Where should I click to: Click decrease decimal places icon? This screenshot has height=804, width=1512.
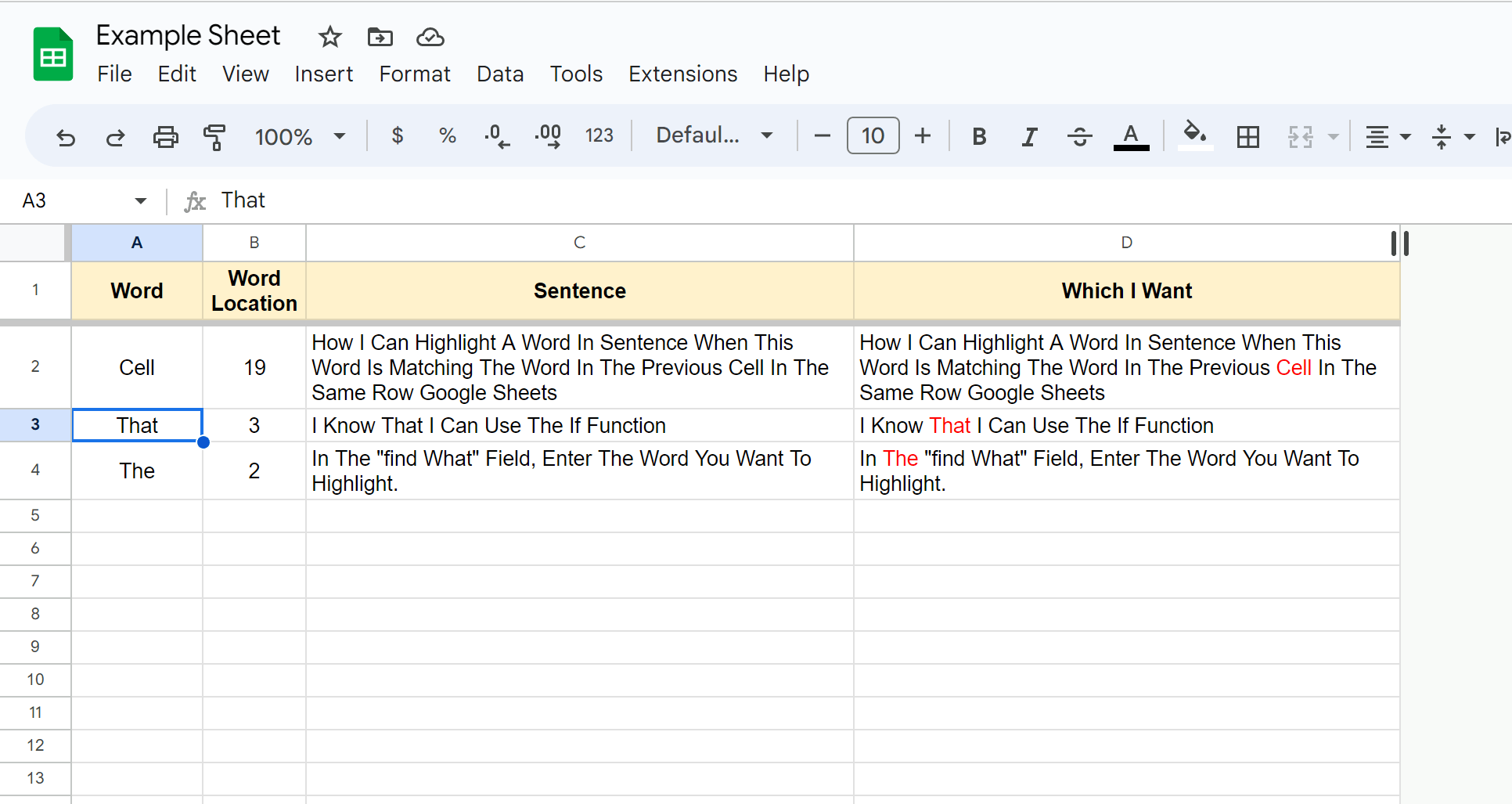click(497, 136)
